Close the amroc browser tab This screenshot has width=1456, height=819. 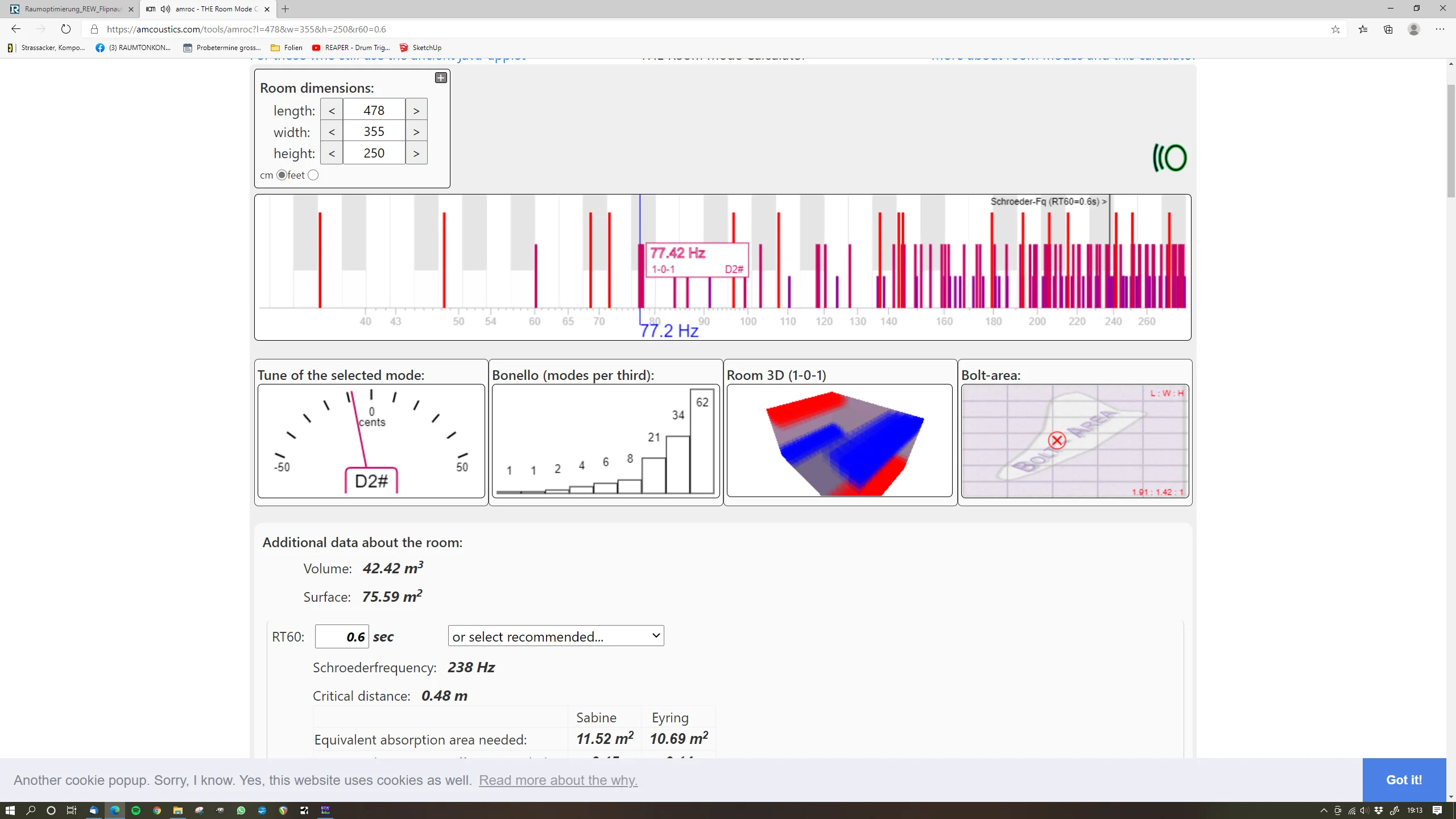[x=267, y=9]
